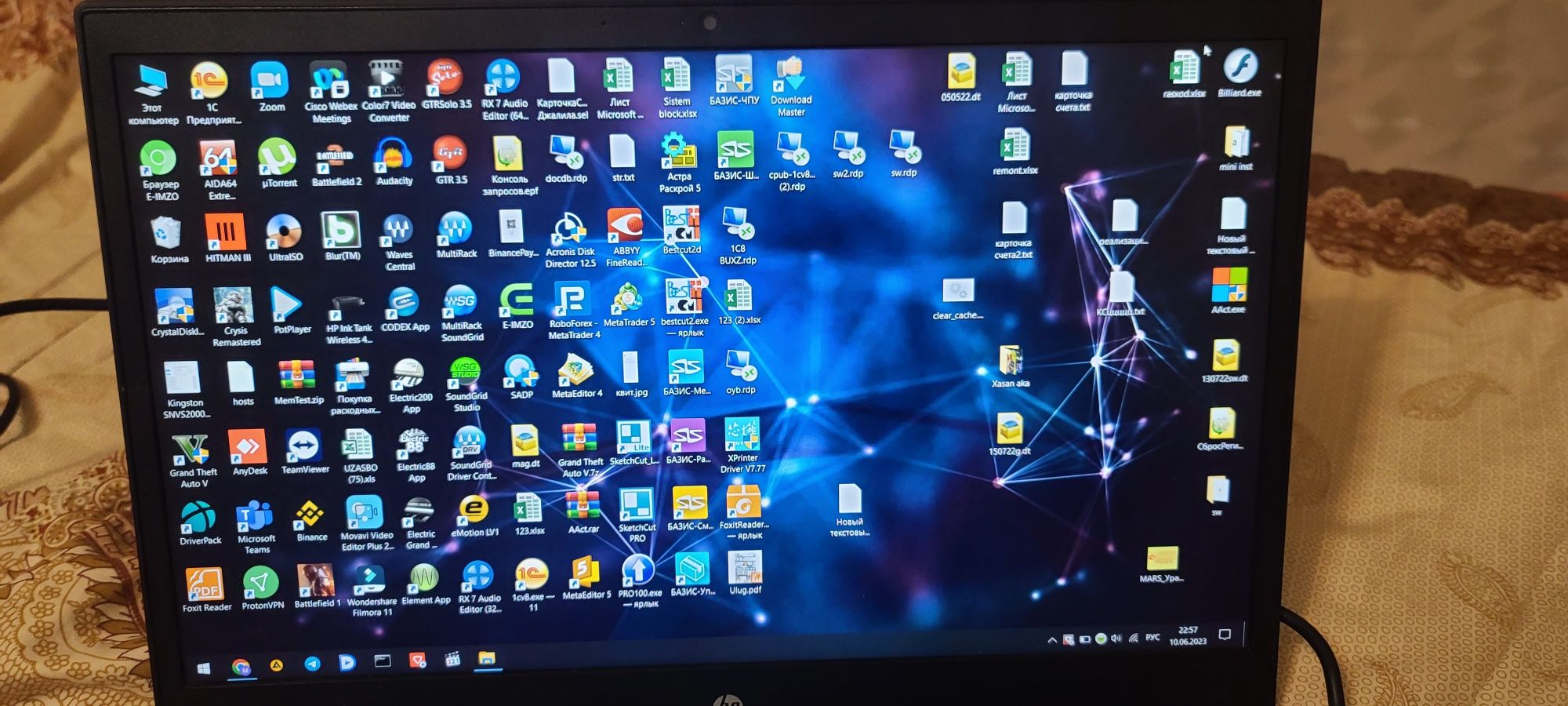Open Battlefield 2 shortcut
Screen dimensions: 1568x706
click(x=336, y=165)
